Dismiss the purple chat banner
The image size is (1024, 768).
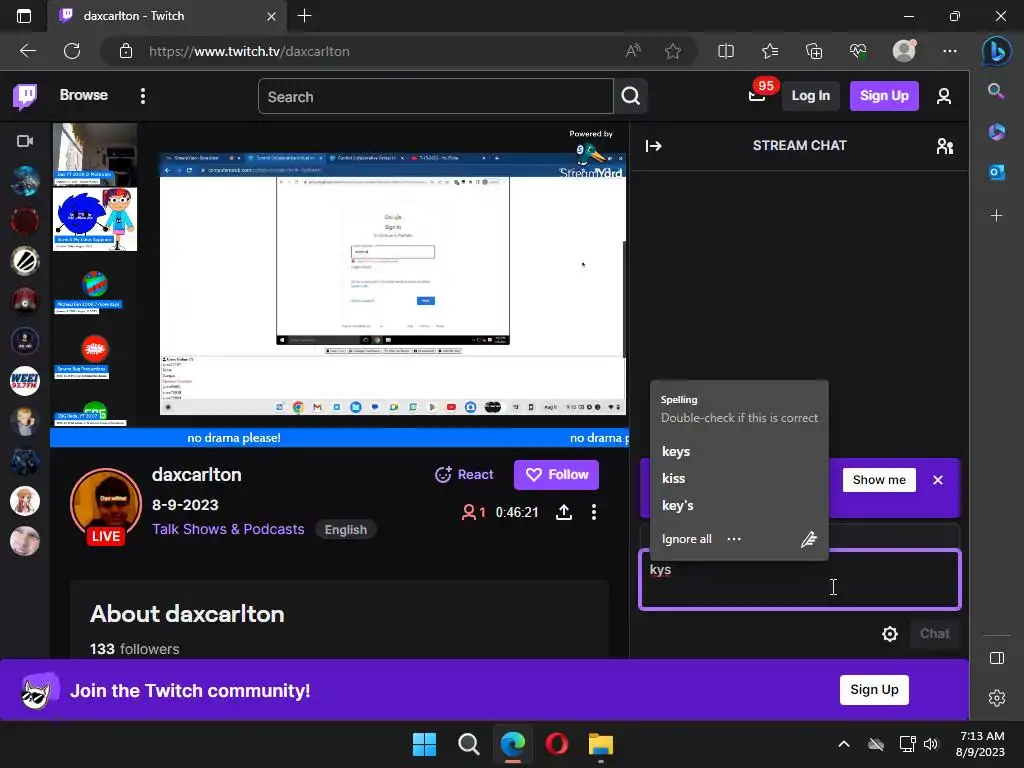coord(938,480)
